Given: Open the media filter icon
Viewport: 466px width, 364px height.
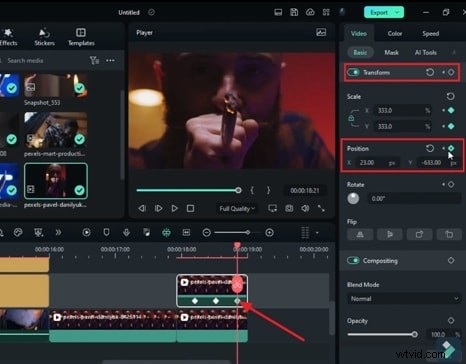Looking at the screenshot, I should coord(94,60).
